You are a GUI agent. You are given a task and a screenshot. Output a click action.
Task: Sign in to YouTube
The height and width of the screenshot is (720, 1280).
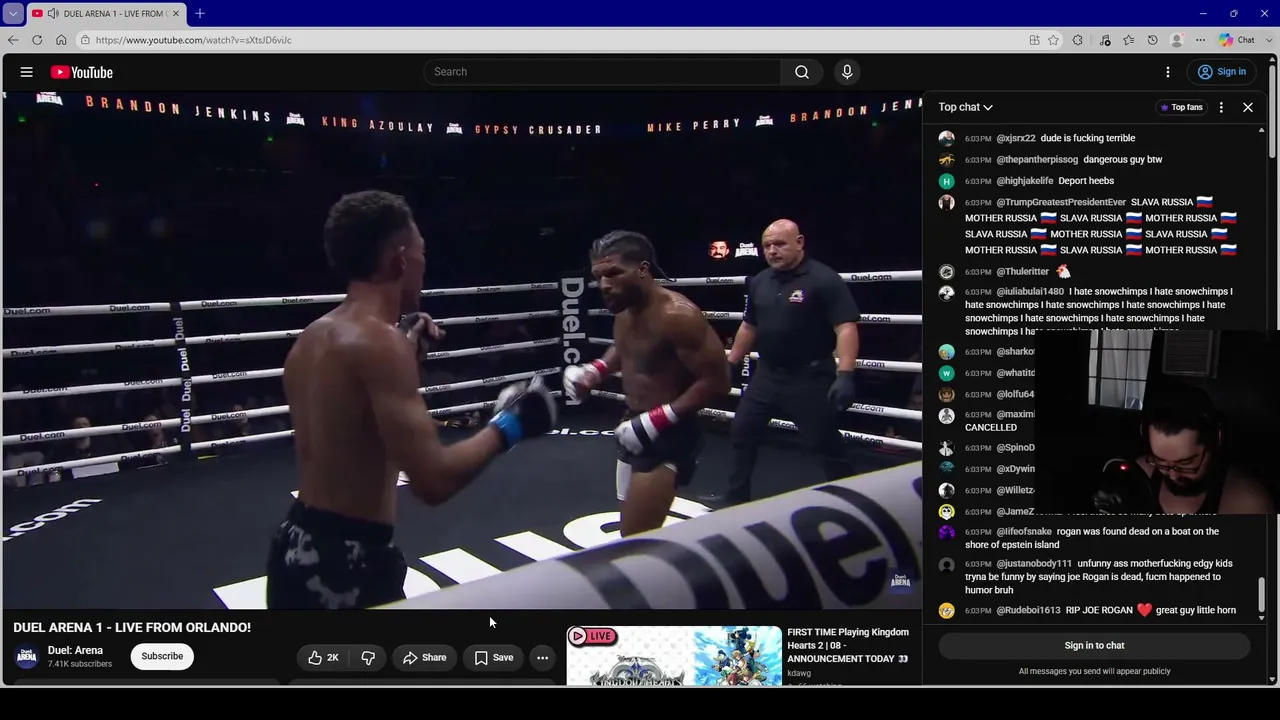pos(1222,72)
